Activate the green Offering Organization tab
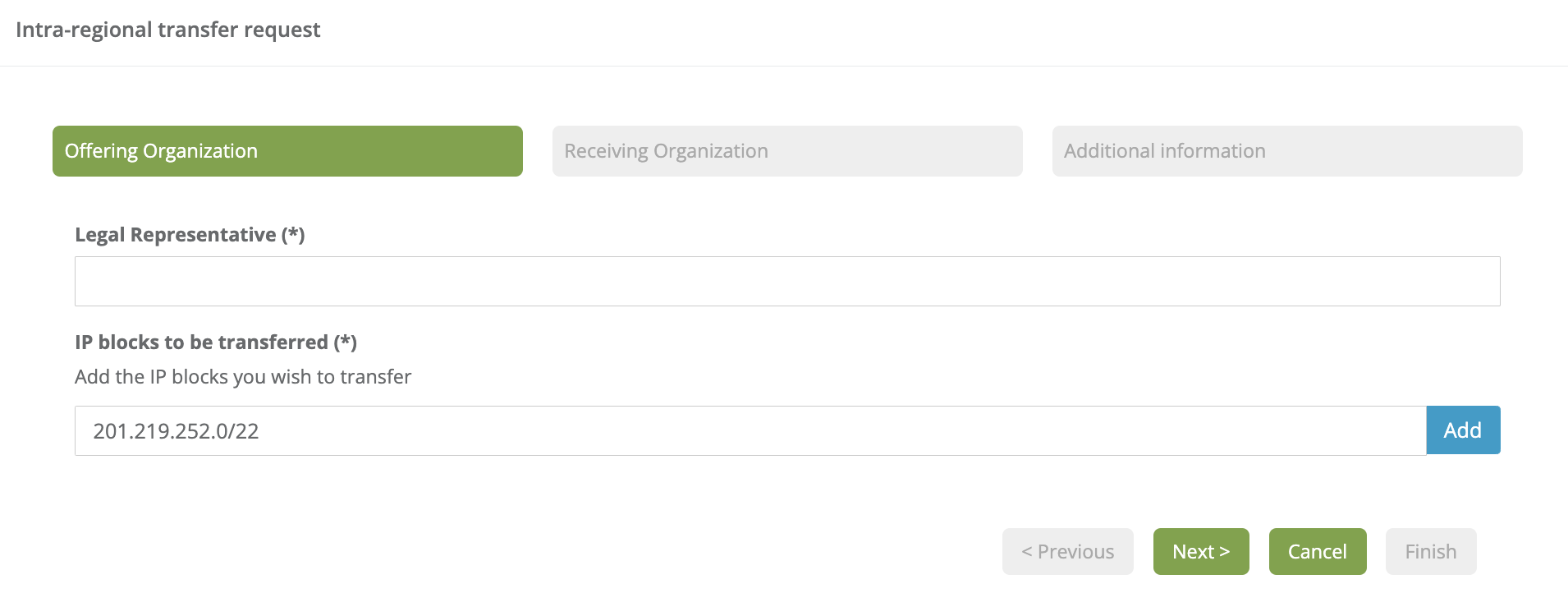Screen dimensions: 1568x593 tap(287, 151)
